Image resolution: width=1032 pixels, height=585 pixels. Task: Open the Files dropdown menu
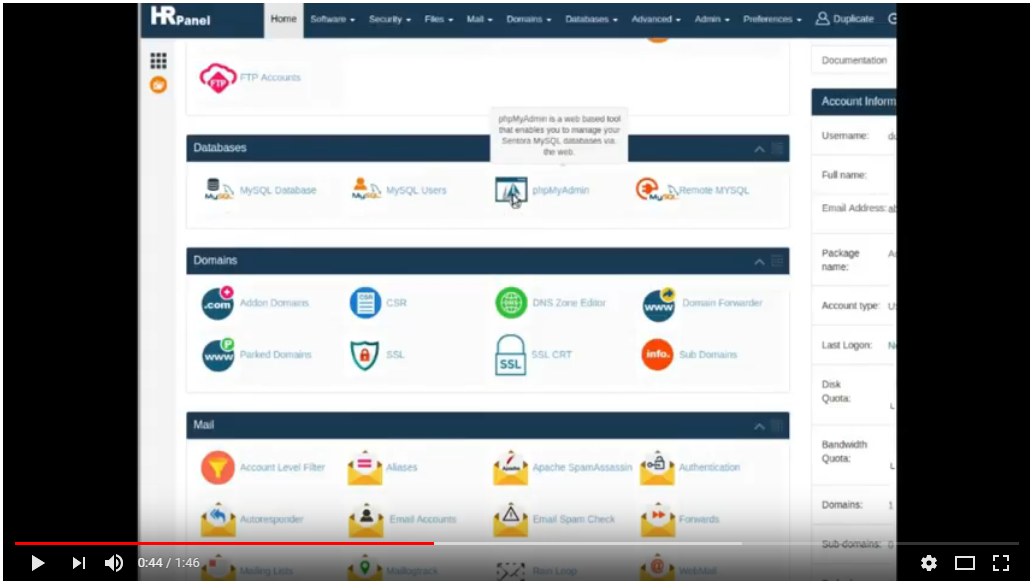tap(439, 19)
